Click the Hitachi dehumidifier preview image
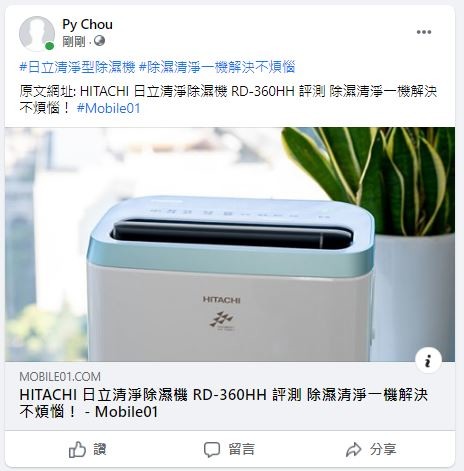Screen dimensions: 464x471 click(x=230, y=244)
